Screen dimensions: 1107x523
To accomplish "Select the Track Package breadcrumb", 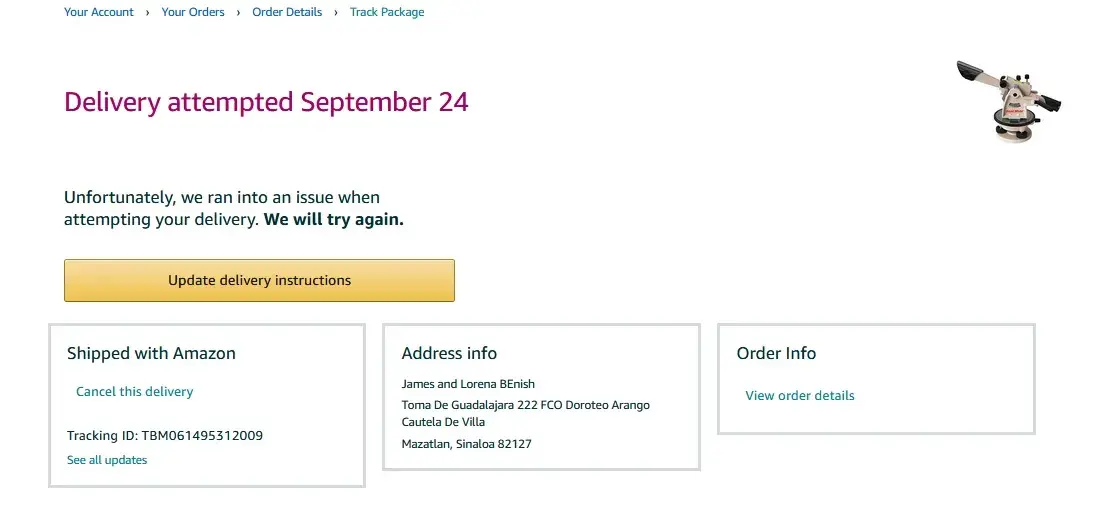I will (x=387, y=12).
